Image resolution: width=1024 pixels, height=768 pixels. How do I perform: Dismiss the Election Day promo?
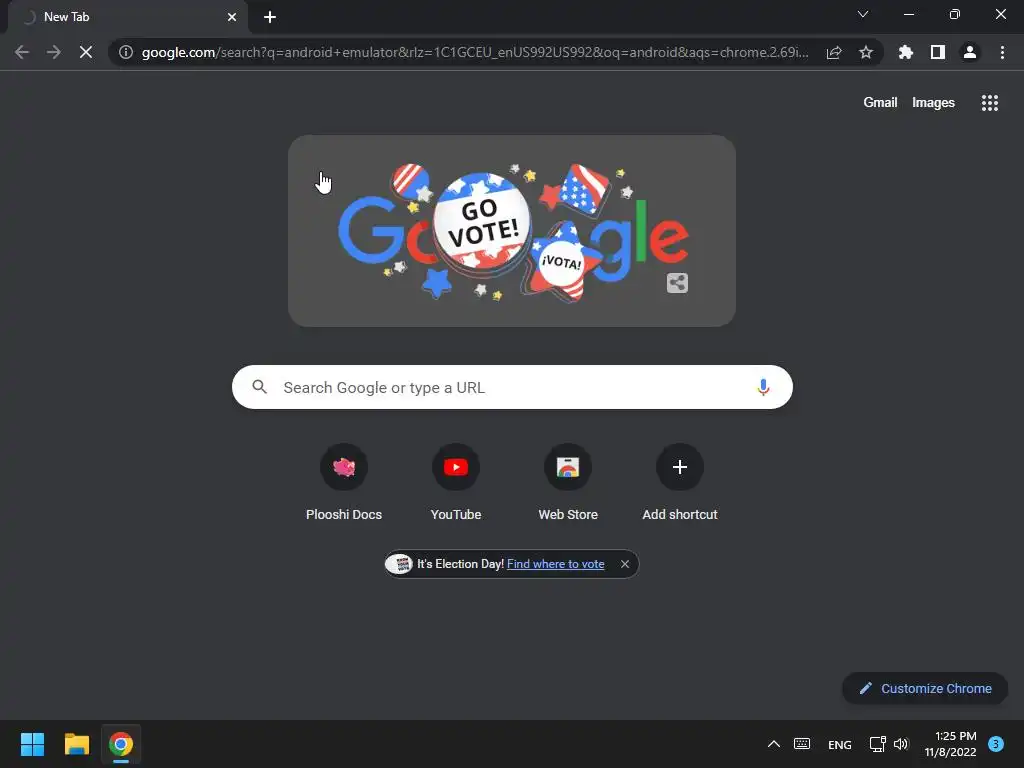[625, 564]
